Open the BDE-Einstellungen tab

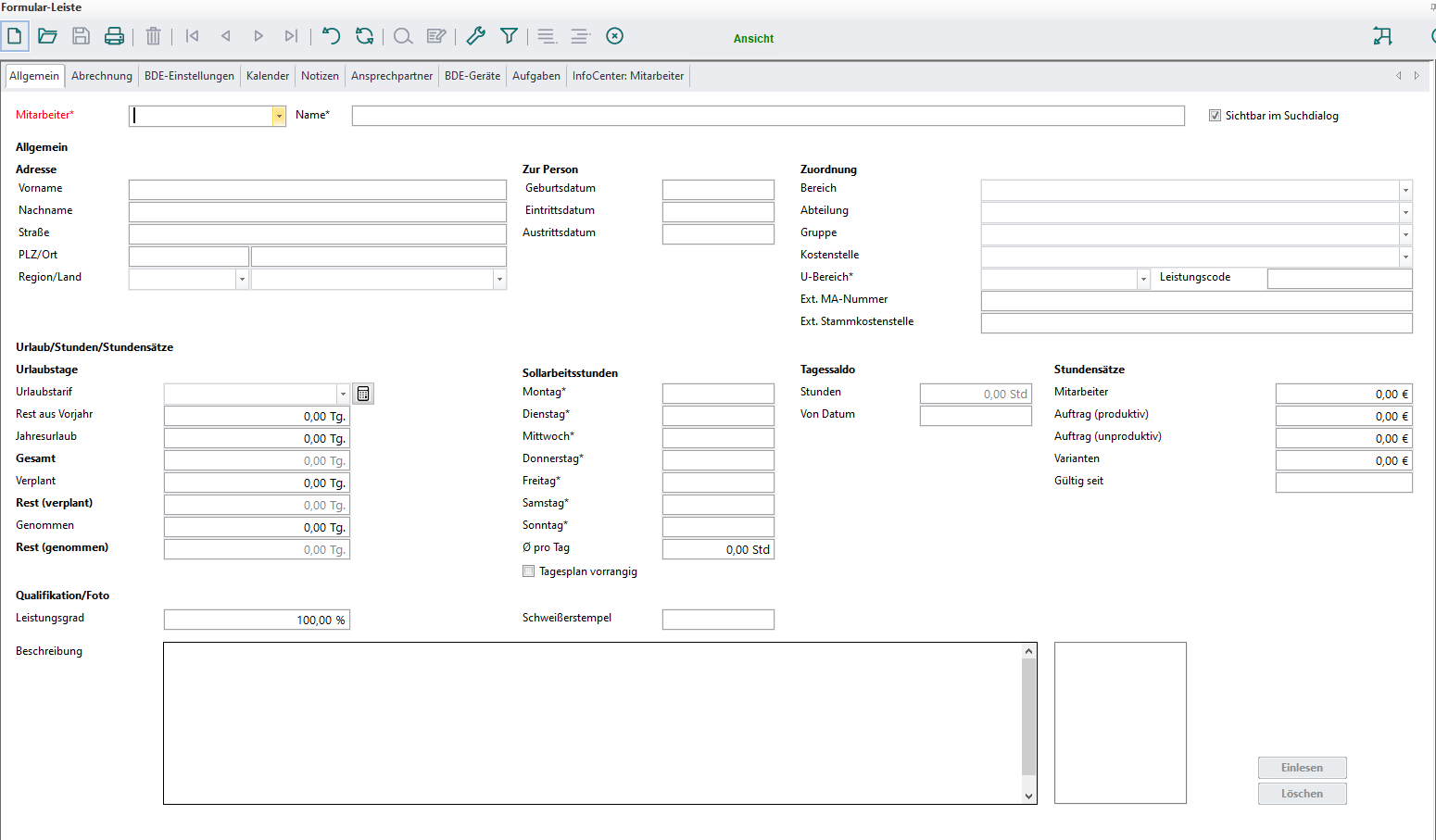pyautogui.click(x=189, y=76)
